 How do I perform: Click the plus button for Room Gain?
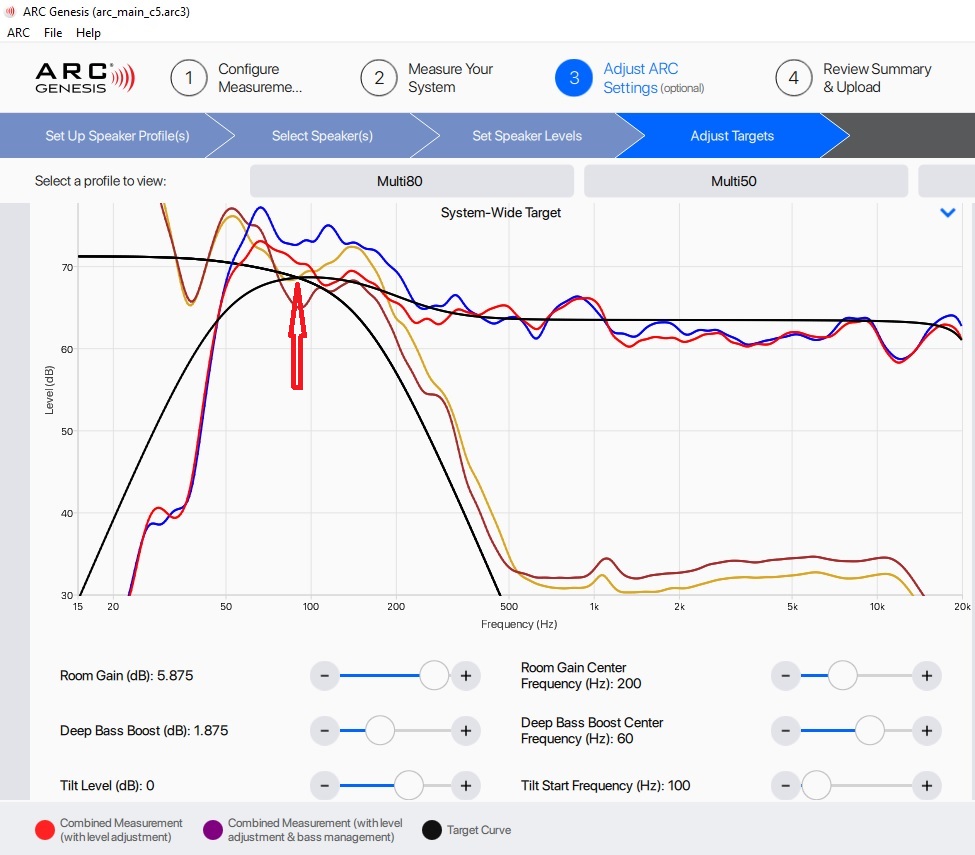pos(465,676)
